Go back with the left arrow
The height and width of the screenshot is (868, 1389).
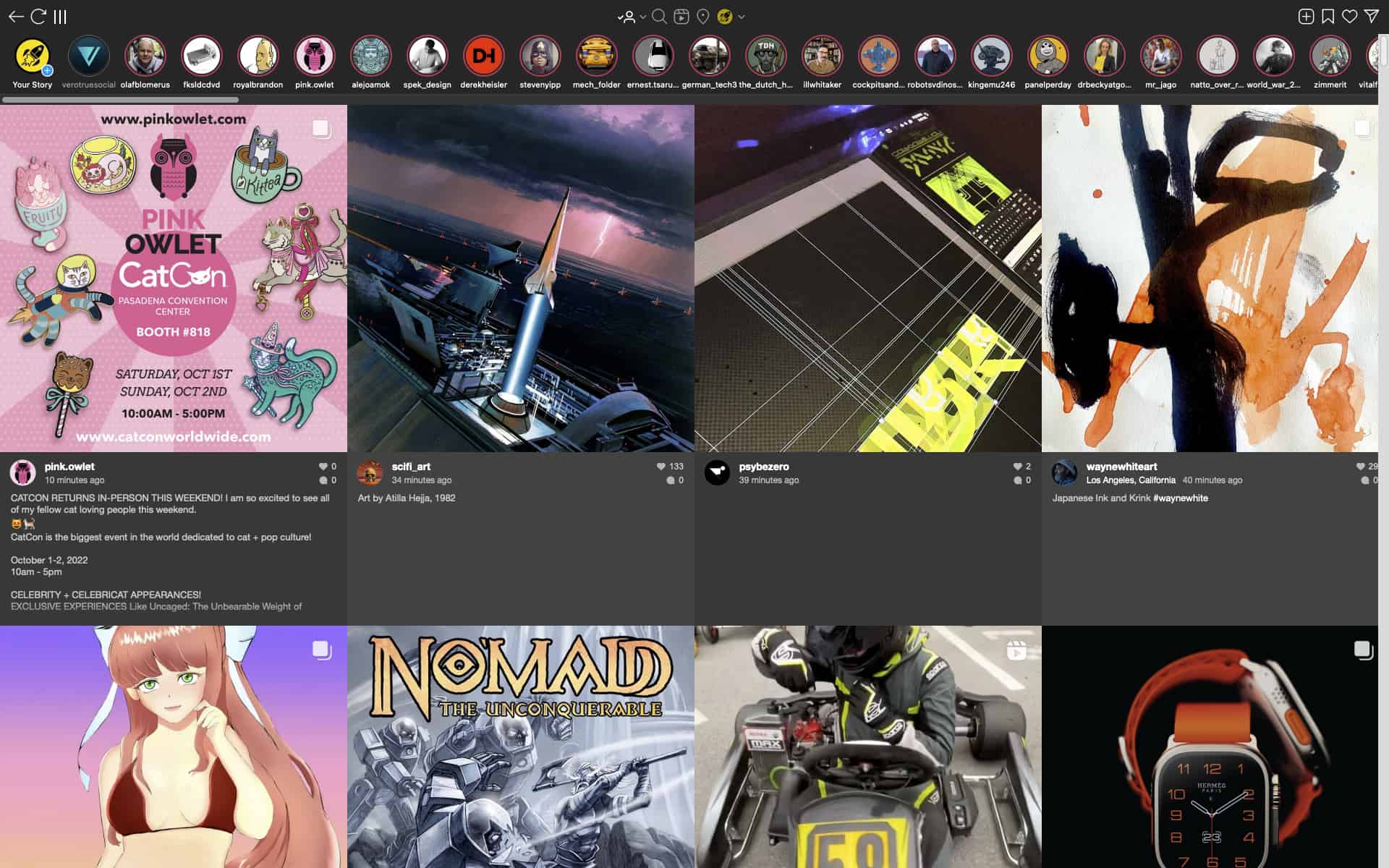point(16,16)
